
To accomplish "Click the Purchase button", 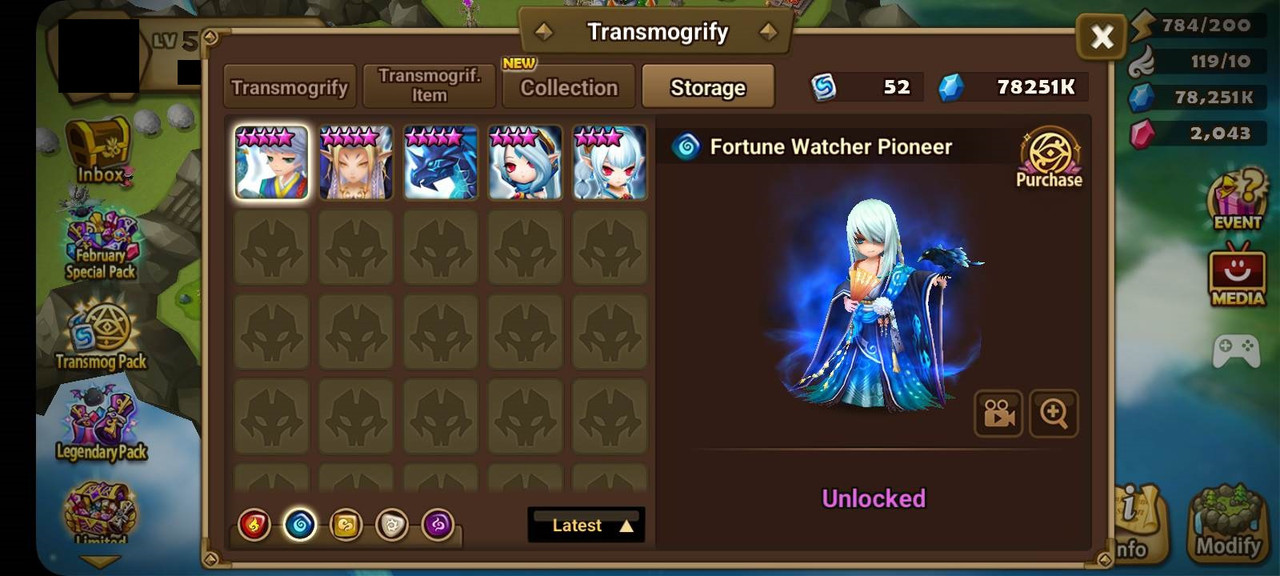I will point(1049,158).
